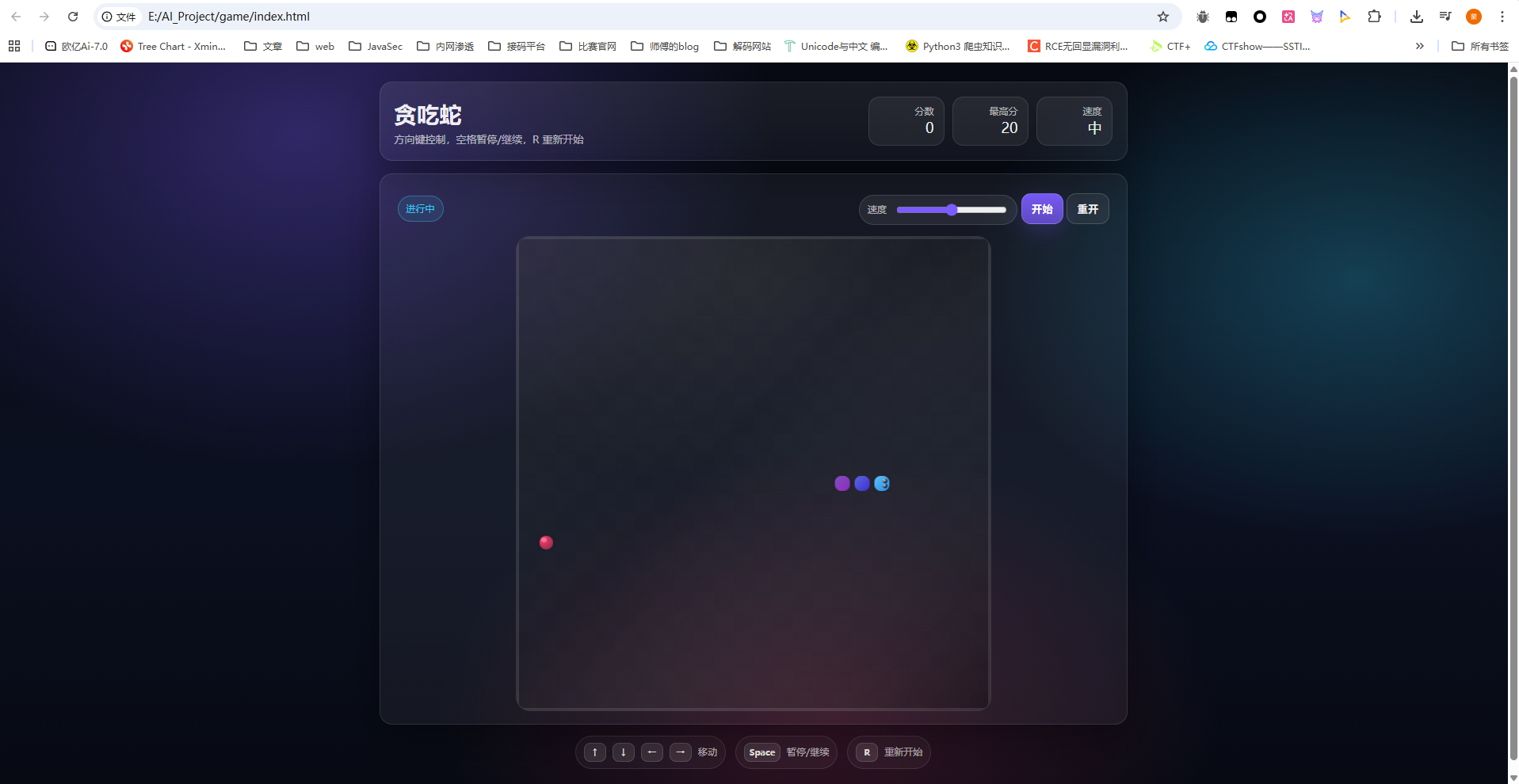
Task: Click the R key hint
Action: [x=867, y=752]
